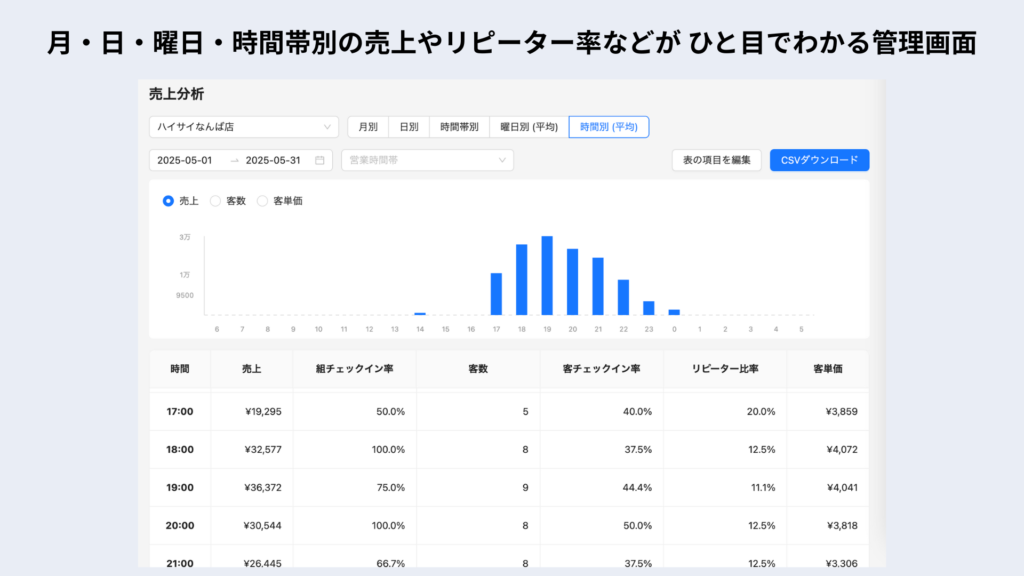
Task: Select the 客数 radio button
Action: pyautogui.click(x=216, y=201)
